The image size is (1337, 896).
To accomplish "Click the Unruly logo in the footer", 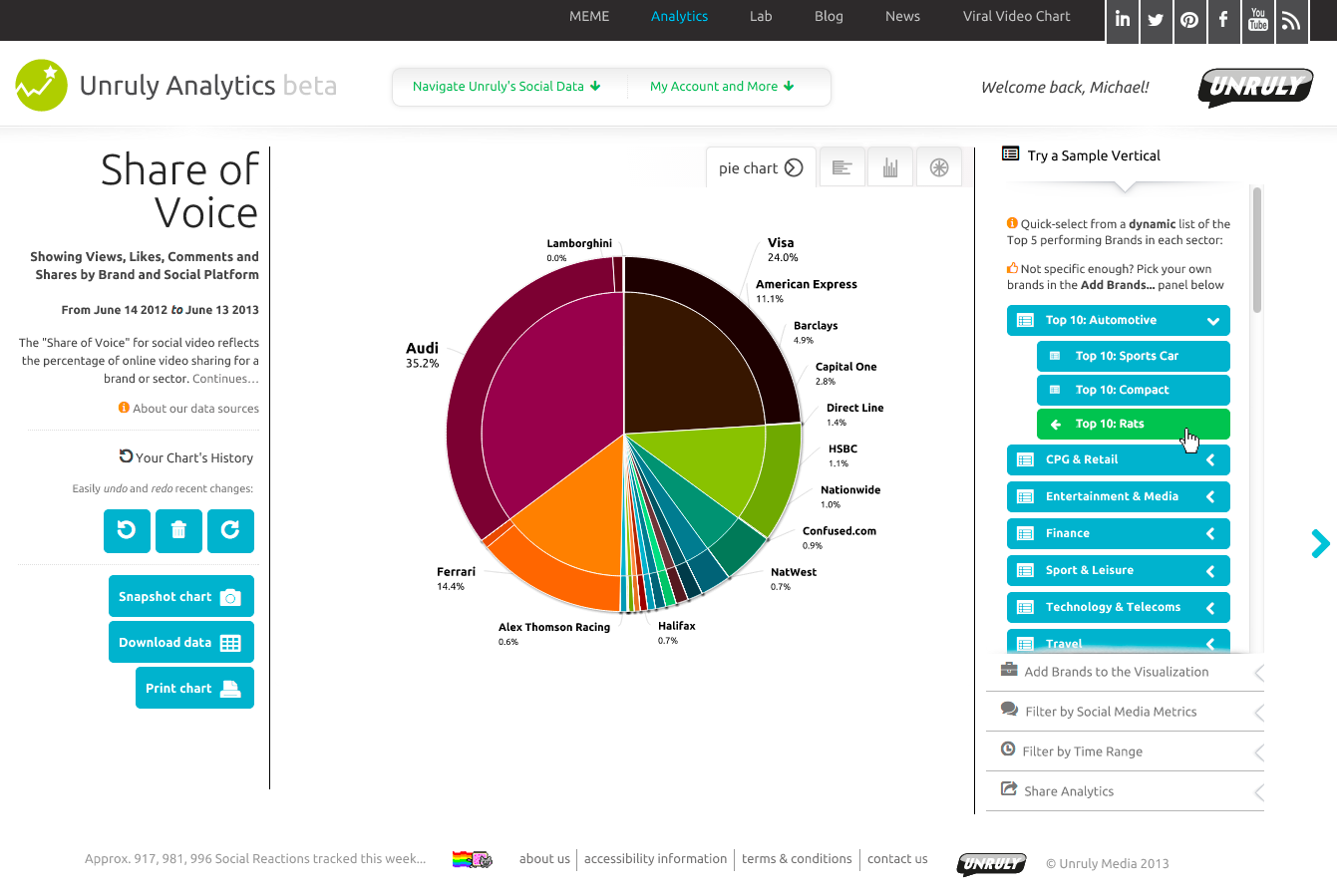I will tap(992, 863).
